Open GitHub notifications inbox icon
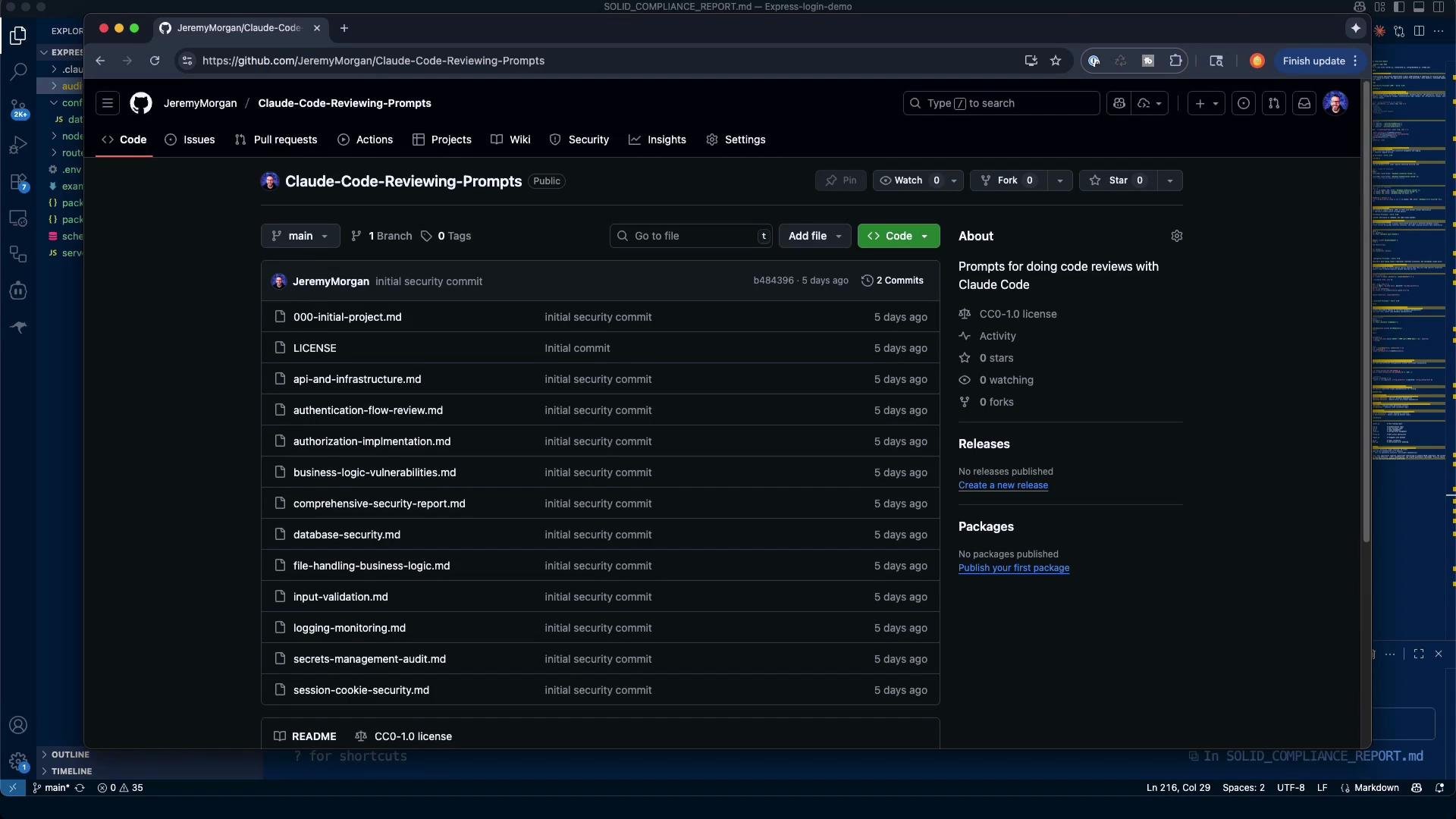1456x819 pixels. [x=1304, y=103]
